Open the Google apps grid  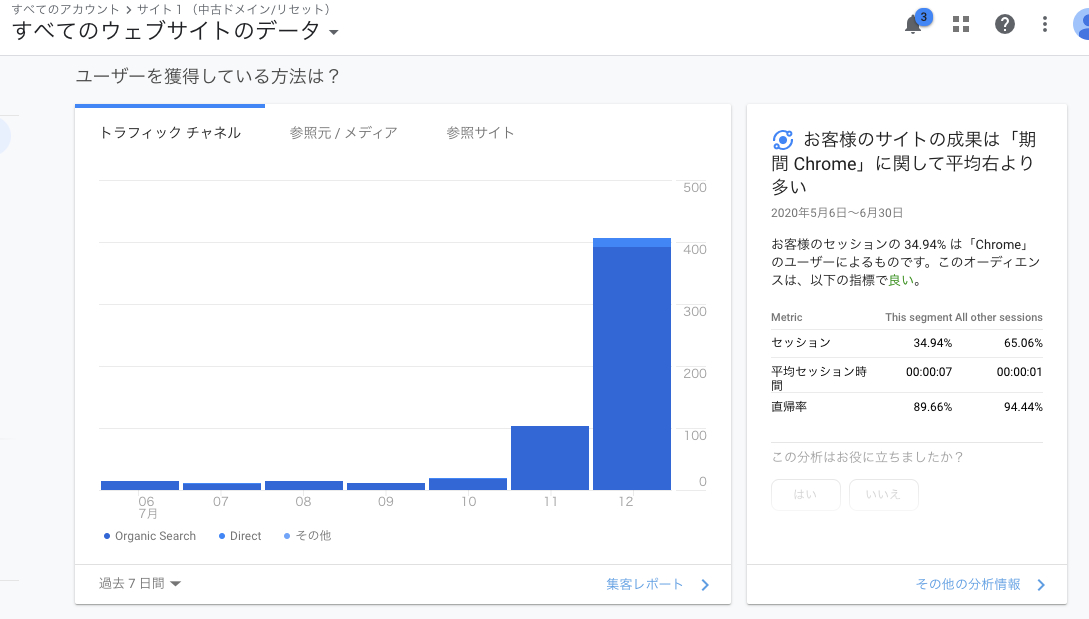click(960, 25)
